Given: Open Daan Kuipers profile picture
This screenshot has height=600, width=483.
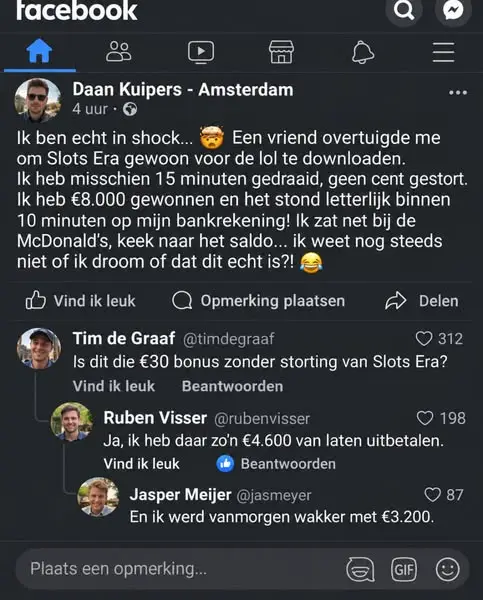Looking at the screenshot, I should [x=38, y=100].
